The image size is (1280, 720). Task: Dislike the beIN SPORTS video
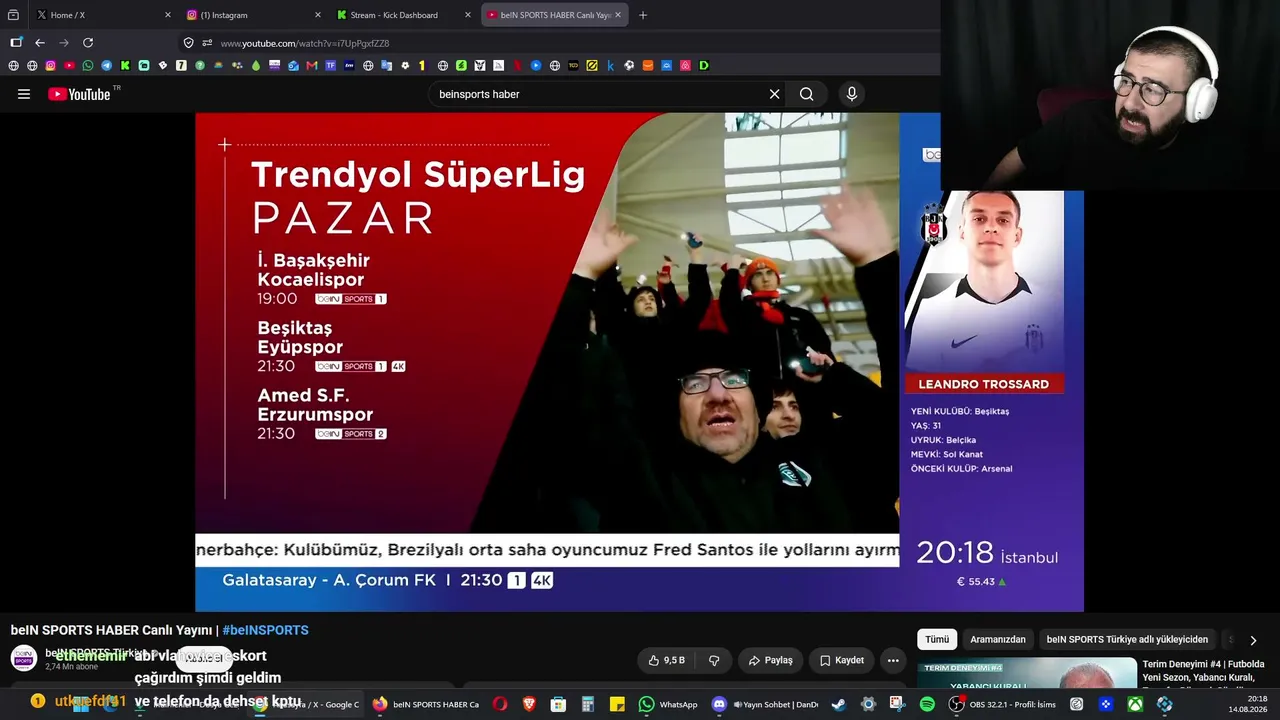pyautogui.click(x=714, y=660)
